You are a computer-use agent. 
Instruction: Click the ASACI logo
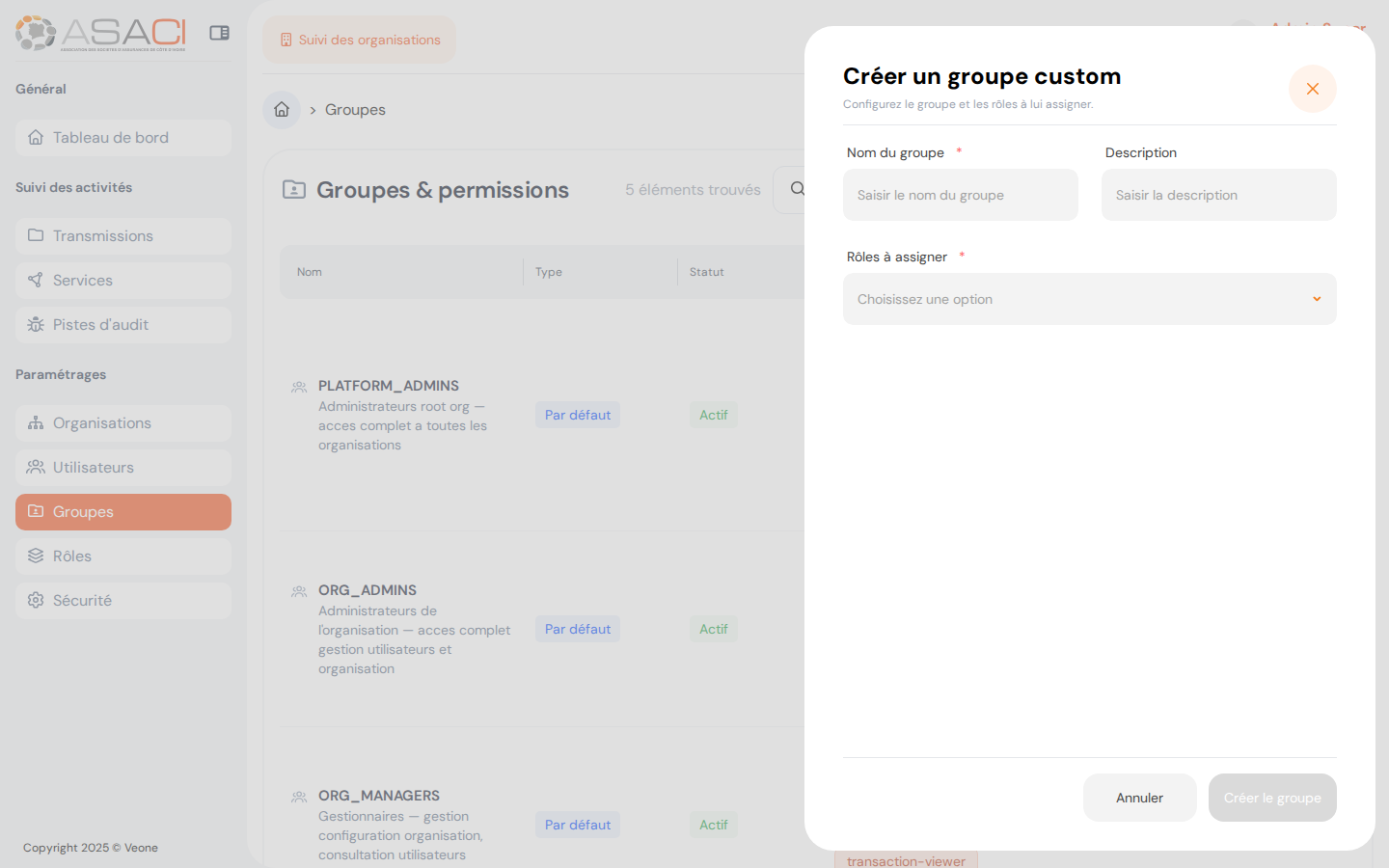click(x=96, y=32)
